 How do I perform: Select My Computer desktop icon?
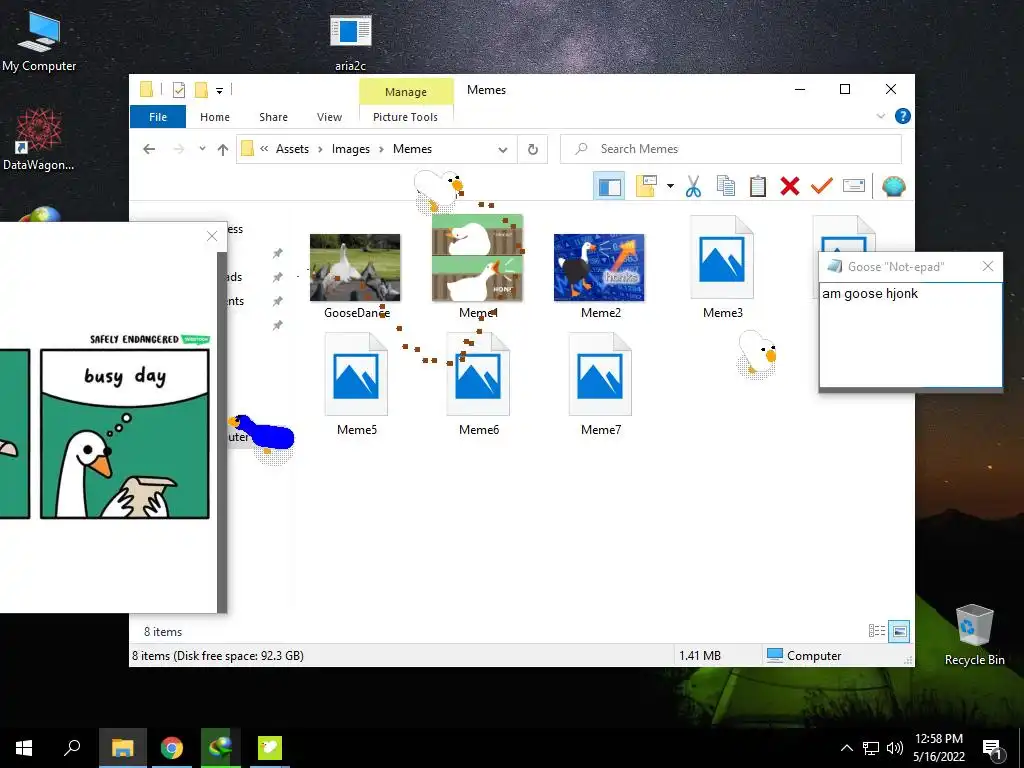coord(39,41)
